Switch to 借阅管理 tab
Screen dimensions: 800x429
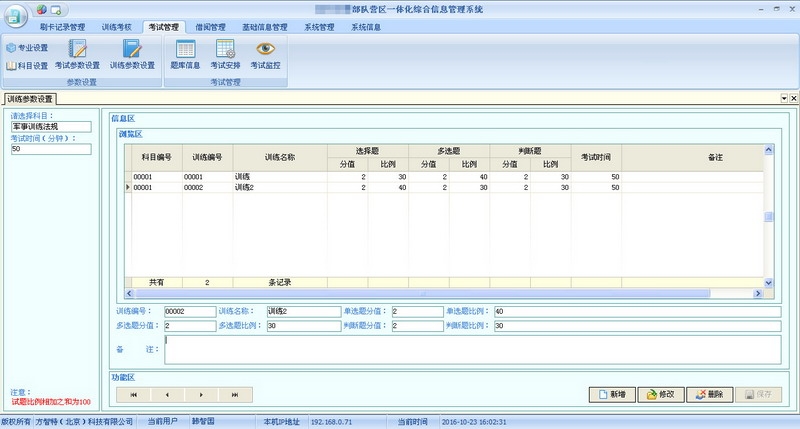coord(210,27)
